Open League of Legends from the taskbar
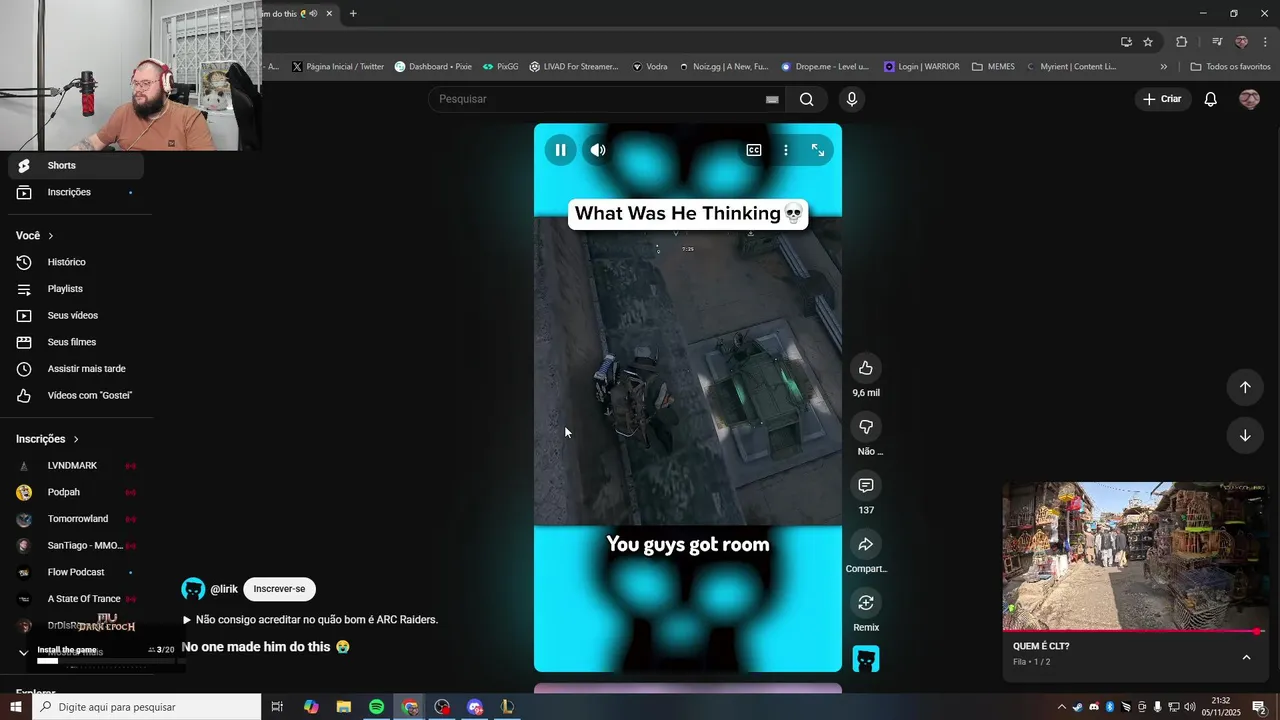The image size is (1280, 720). click(x=507, y=707)
